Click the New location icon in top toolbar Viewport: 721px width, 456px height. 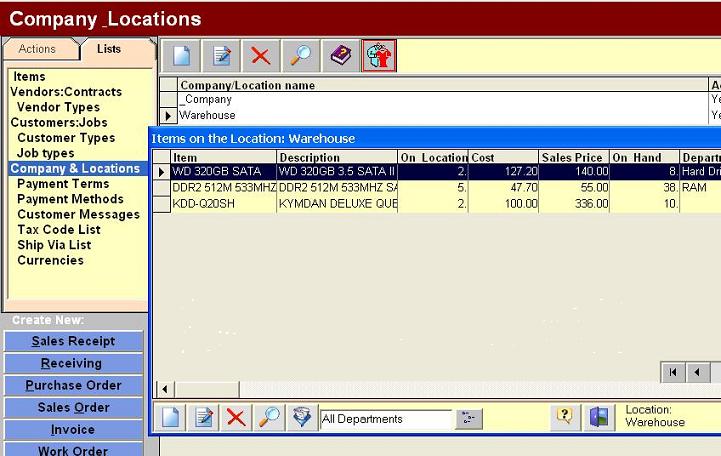[x=179, y=56]
